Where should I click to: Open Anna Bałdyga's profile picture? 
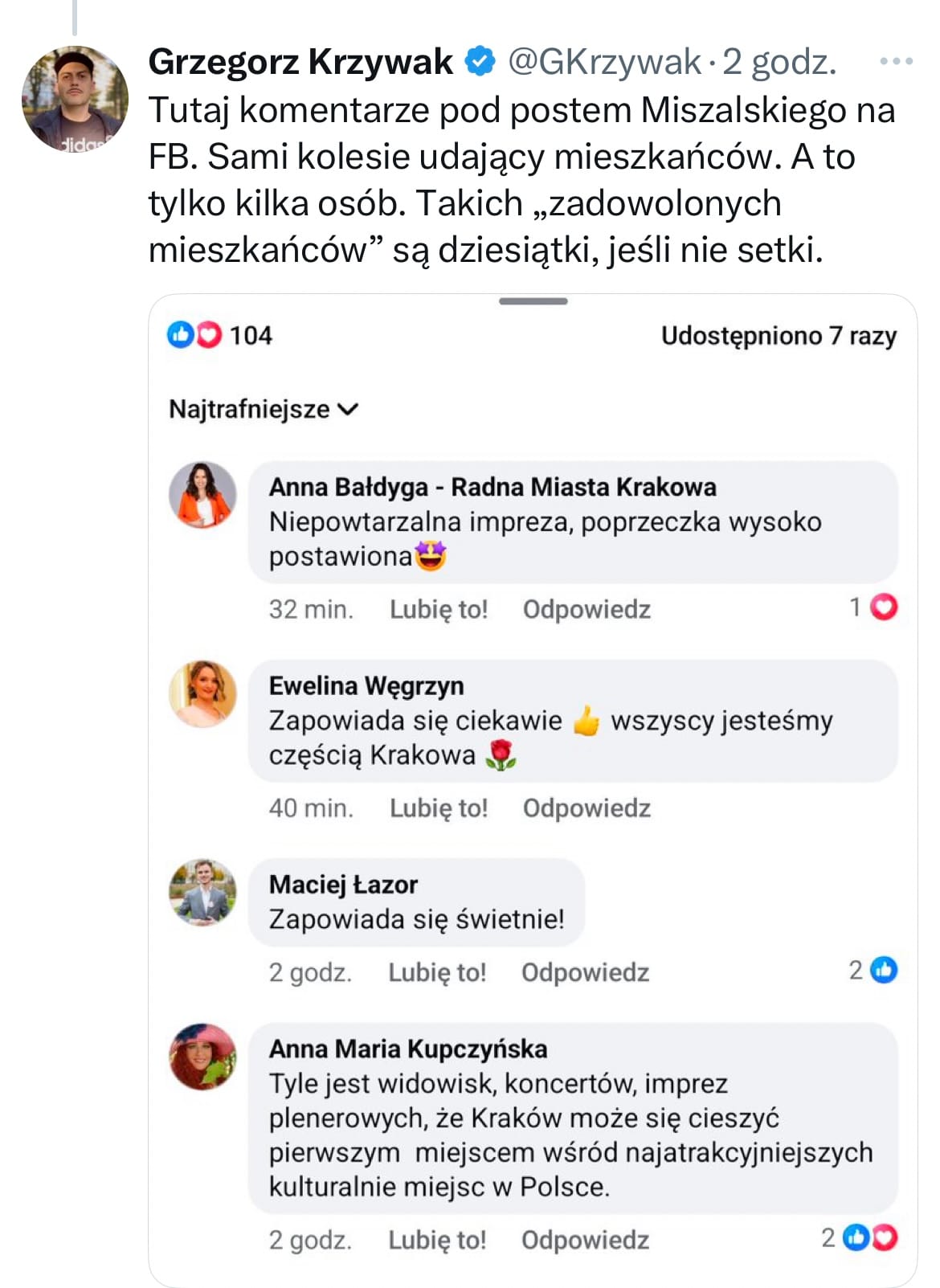coord(202,495)
